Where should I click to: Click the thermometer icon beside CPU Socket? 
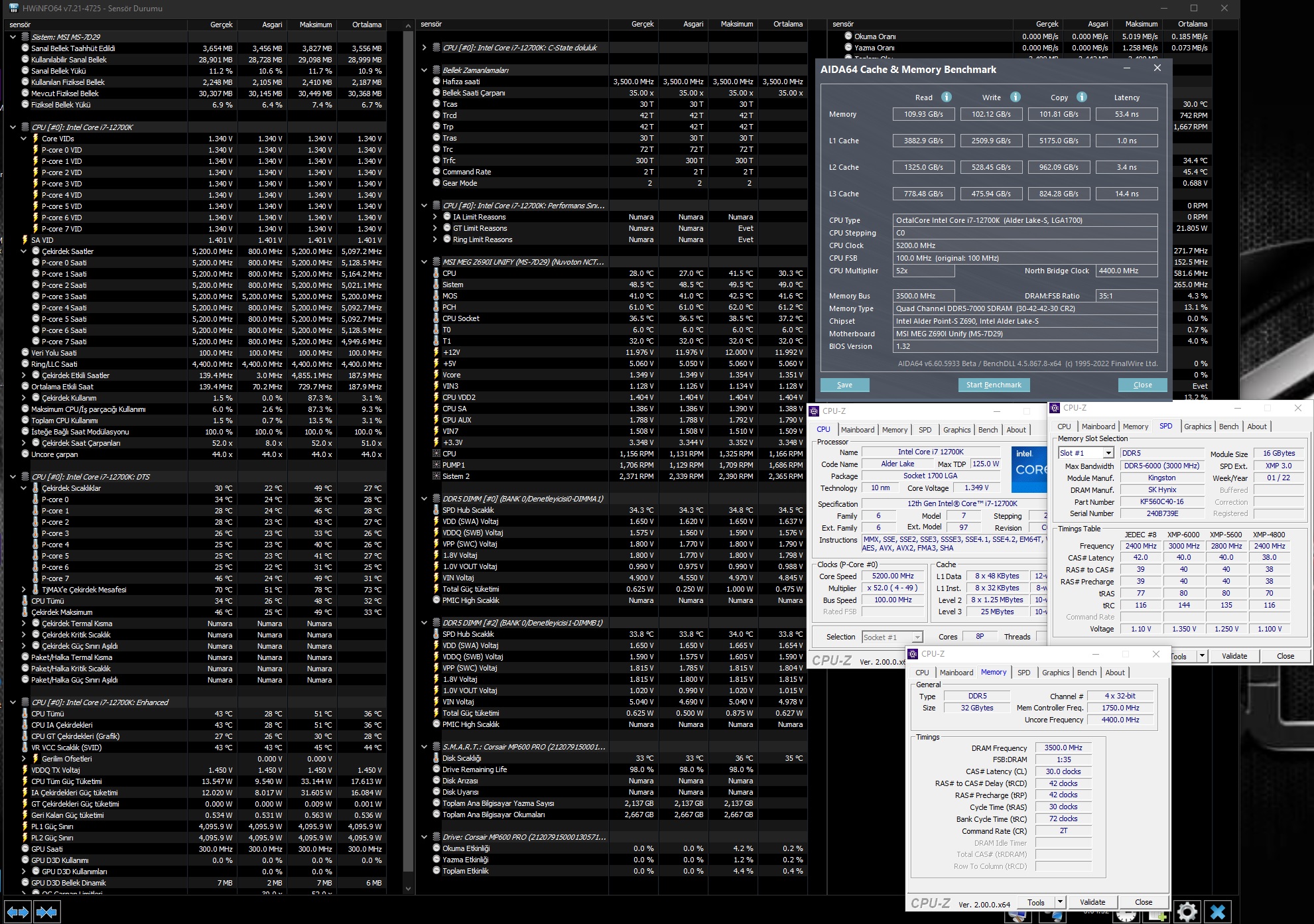(x=436, y=318)
